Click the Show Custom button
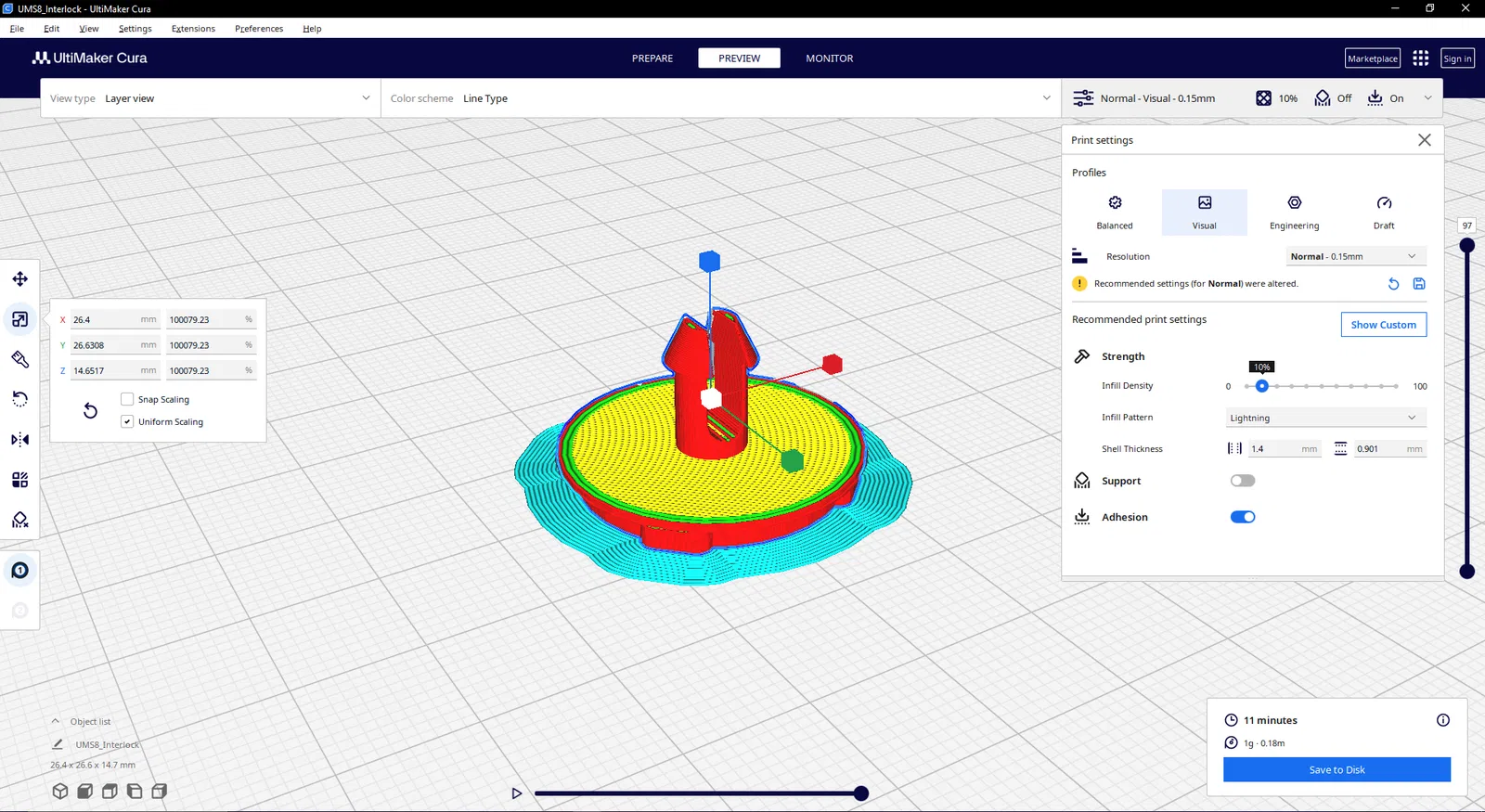This screenshot has height=812, width=1485. (1383, 325)
